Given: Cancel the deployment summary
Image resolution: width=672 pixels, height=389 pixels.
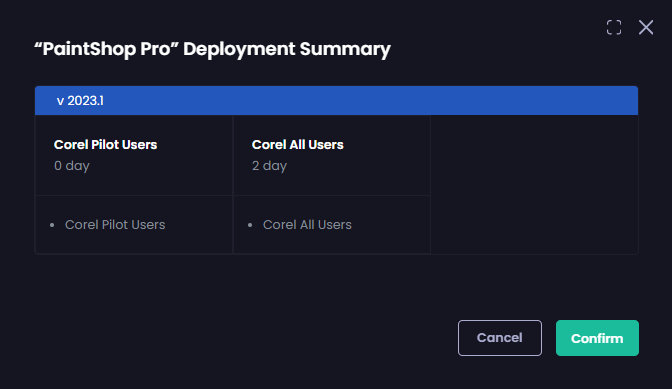Looking at the screenshot, I should pyautogui.click(x=500, y=338).
